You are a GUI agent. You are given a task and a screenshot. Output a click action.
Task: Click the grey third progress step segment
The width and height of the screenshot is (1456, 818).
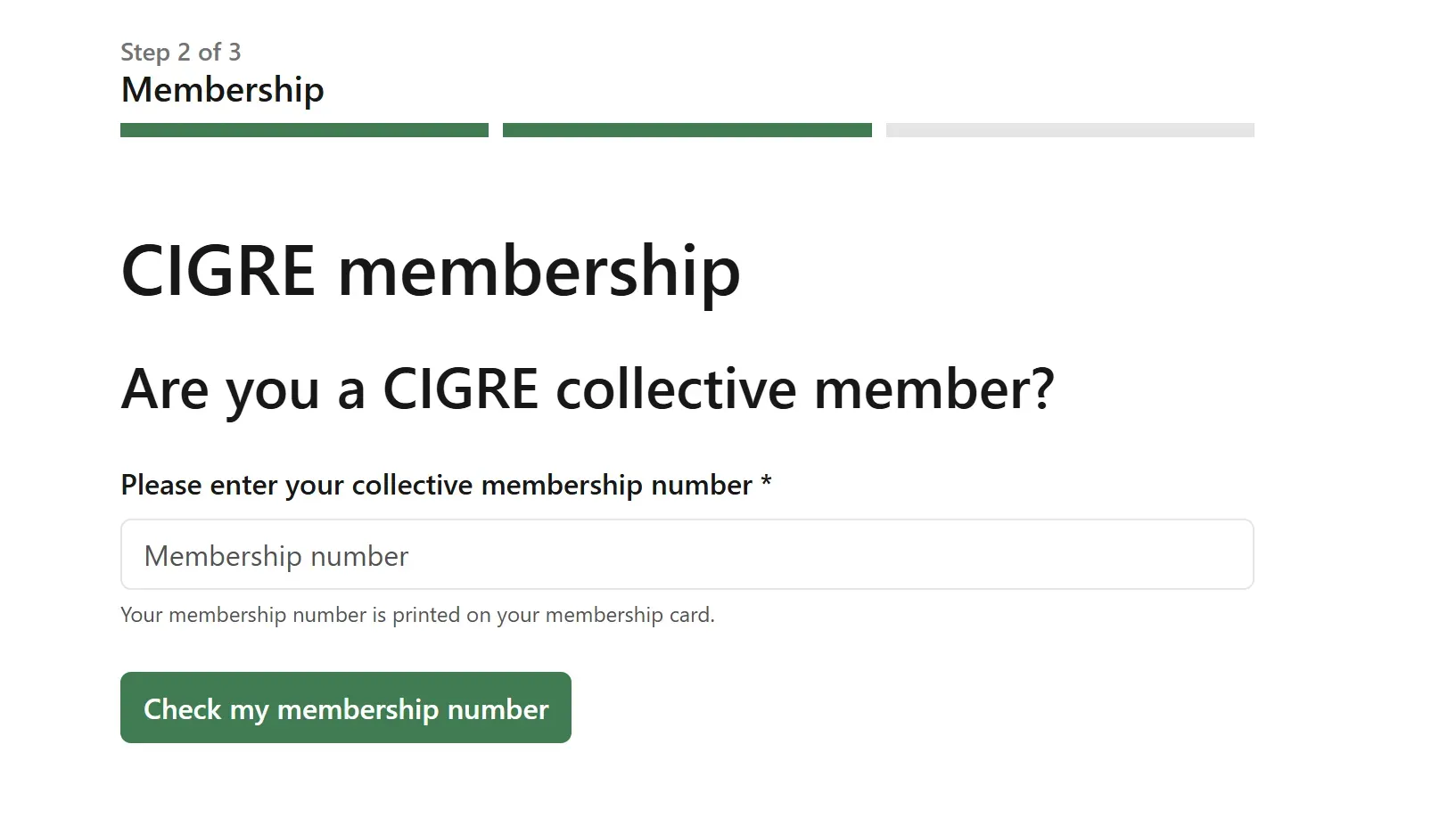coord(1070,130)
